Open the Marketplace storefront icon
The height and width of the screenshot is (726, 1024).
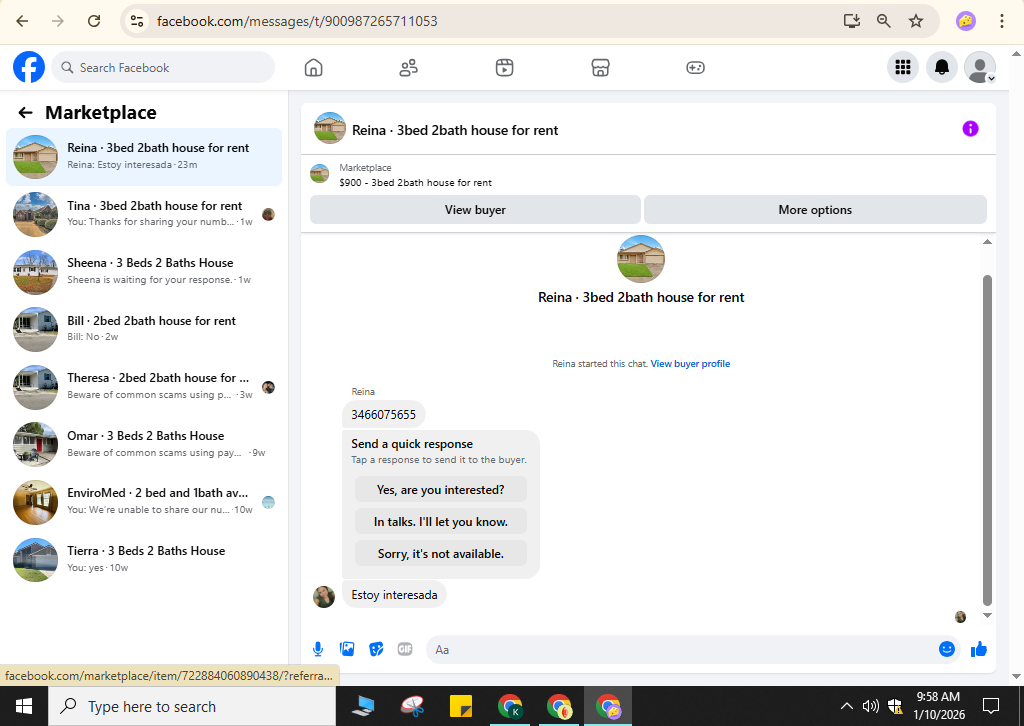pyautogui.click(x=600, y=67)
